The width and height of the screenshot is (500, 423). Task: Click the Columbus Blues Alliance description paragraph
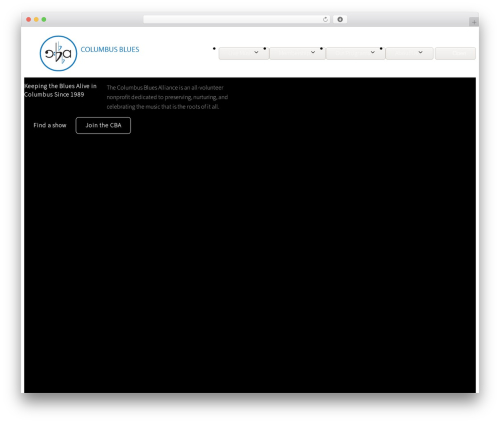coord(167,97)
